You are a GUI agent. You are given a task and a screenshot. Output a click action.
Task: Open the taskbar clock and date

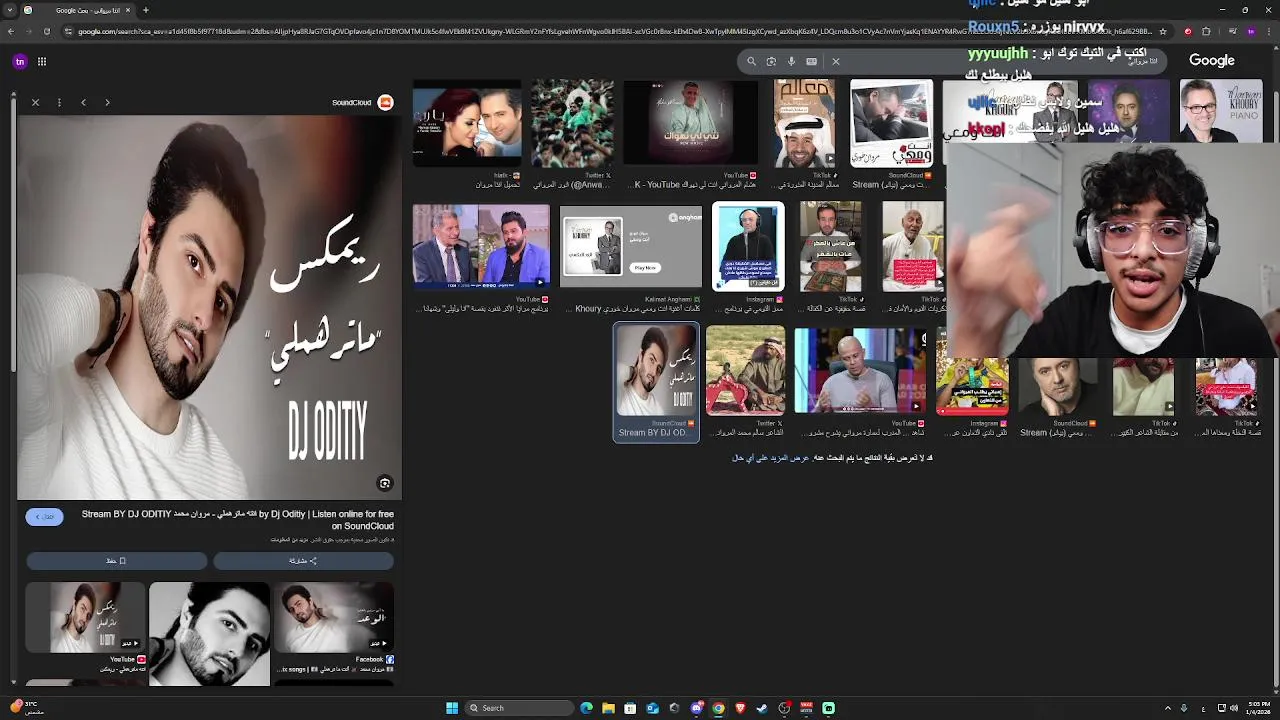pos(1257,708)
